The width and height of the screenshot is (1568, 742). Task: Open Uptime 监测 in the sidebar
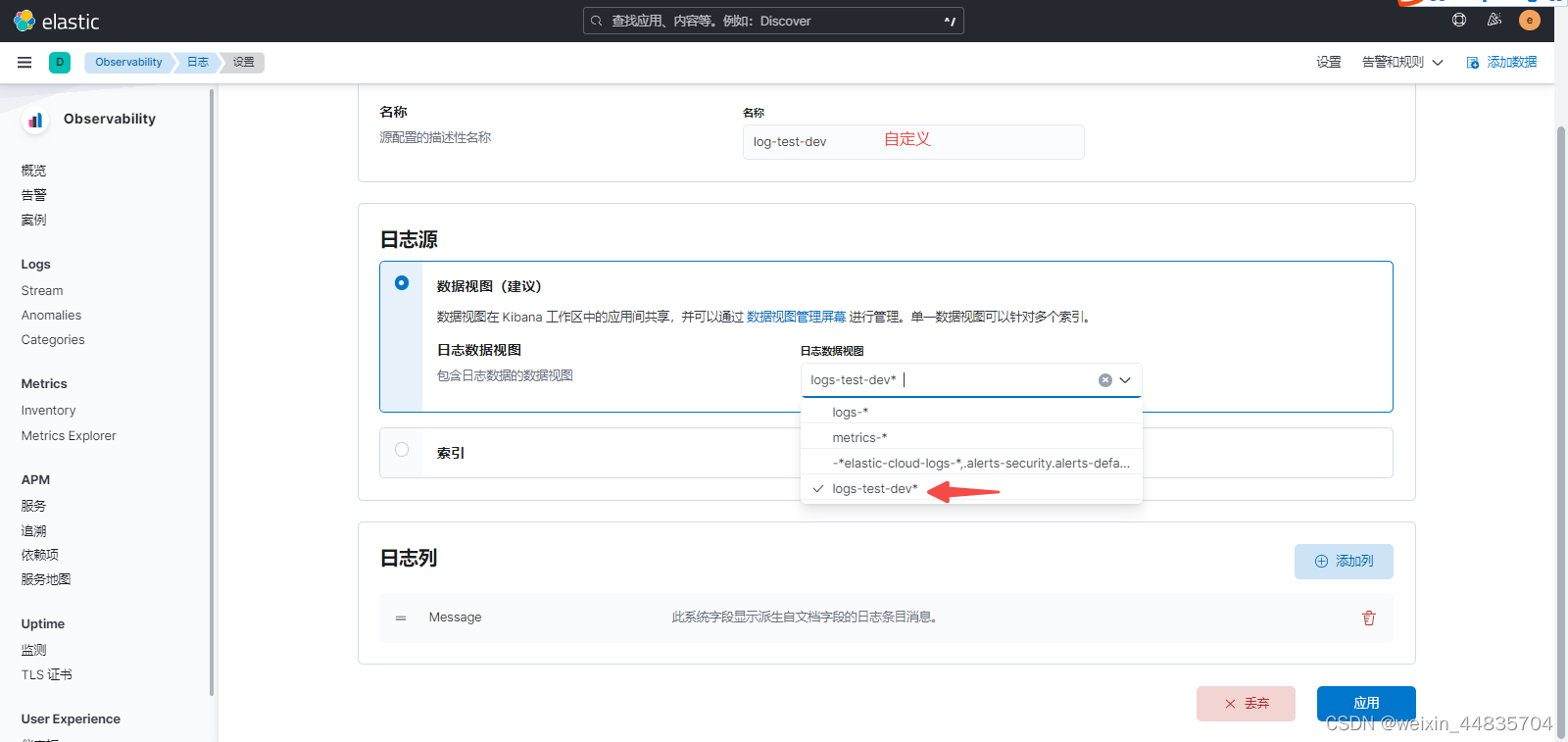(33, 650)
